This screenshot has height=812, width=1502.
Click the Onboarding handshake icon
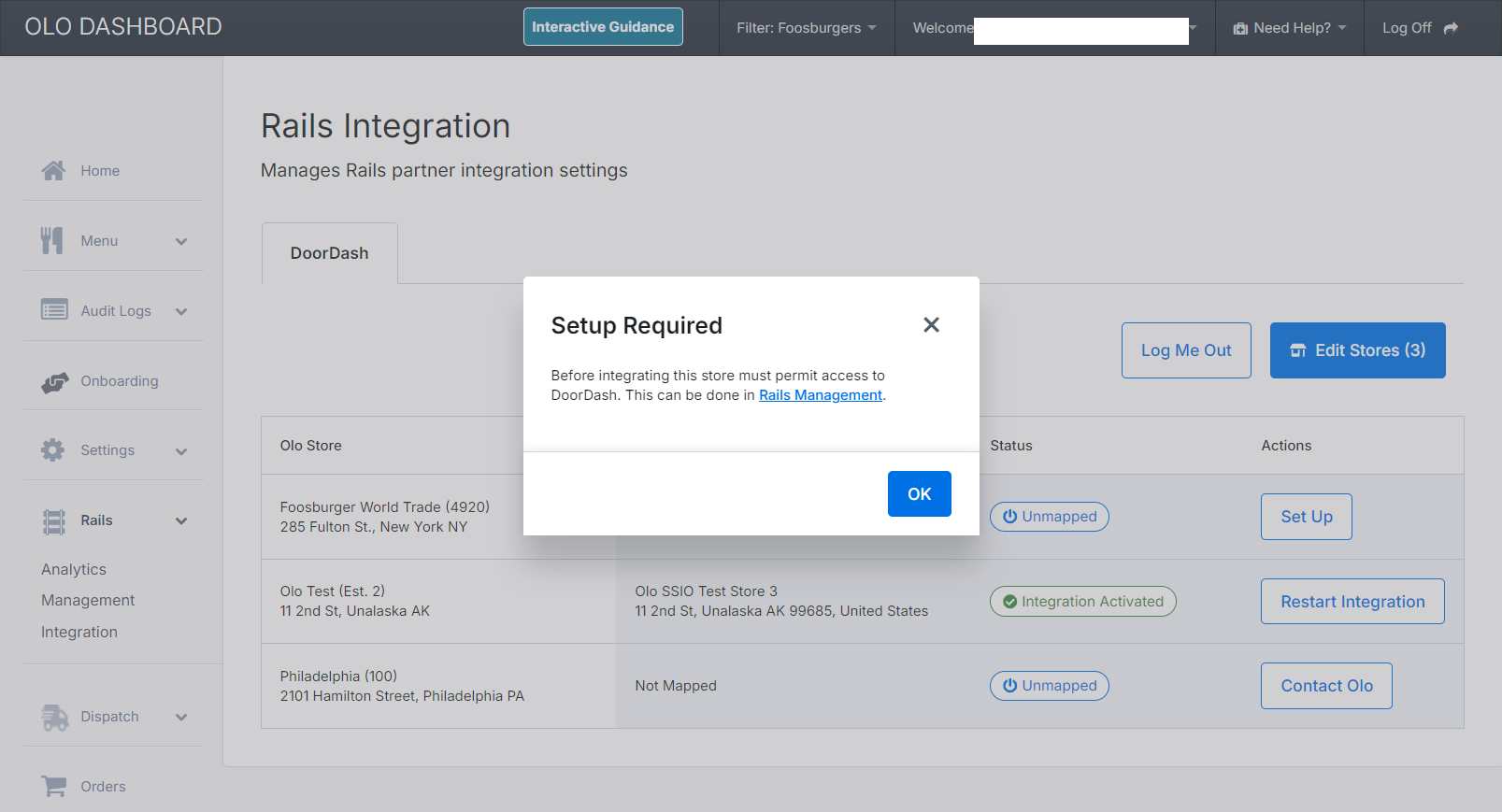55,381
